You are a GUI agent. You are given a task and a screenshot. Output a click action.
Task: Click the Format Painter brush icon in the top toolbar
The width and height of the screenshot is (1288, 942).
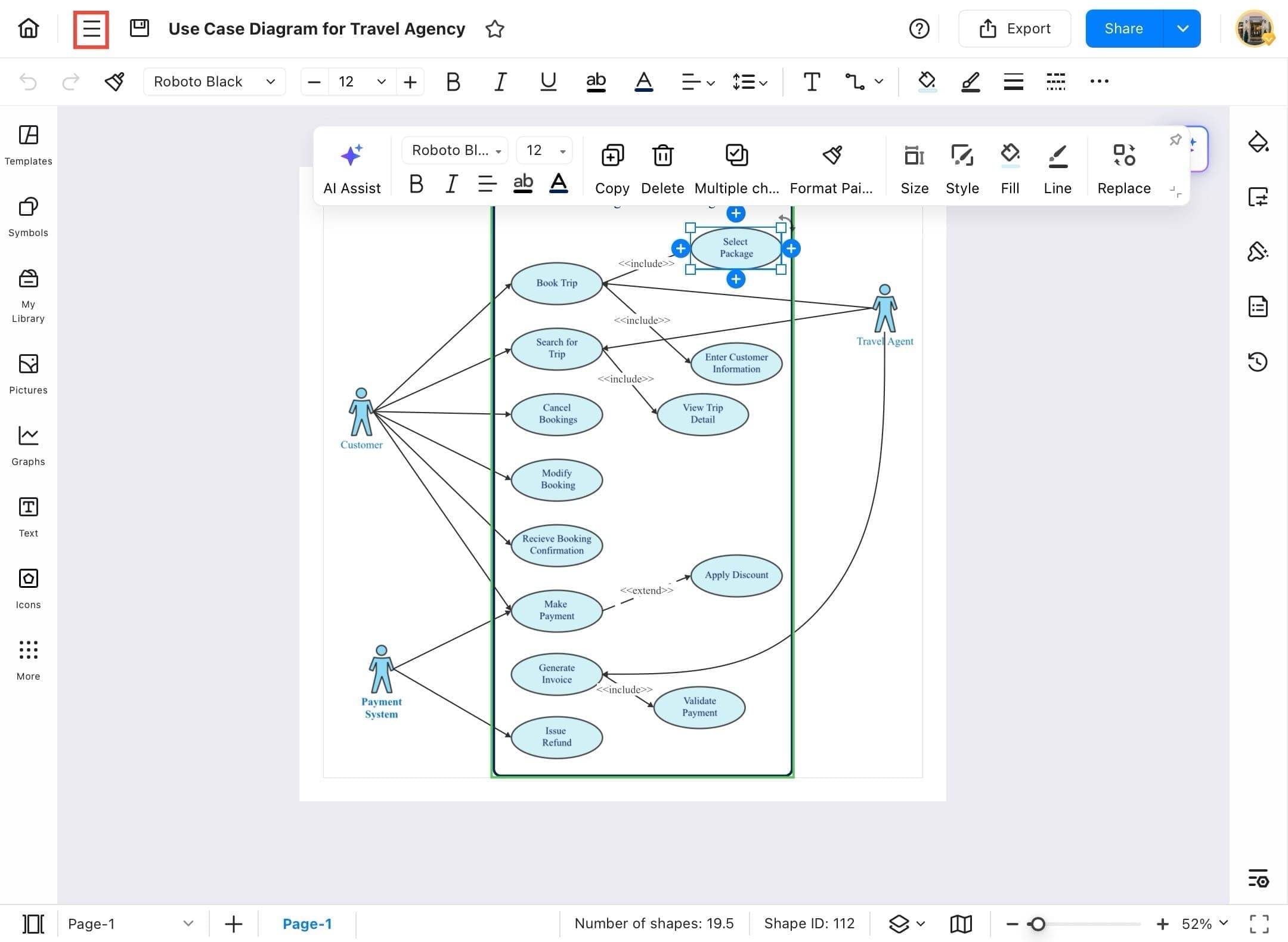[x=114, y=82]
